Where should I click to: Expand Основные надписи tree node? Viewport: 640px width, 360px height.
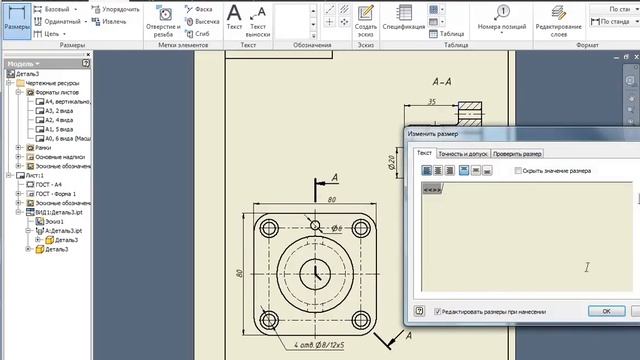coord(18,157)
